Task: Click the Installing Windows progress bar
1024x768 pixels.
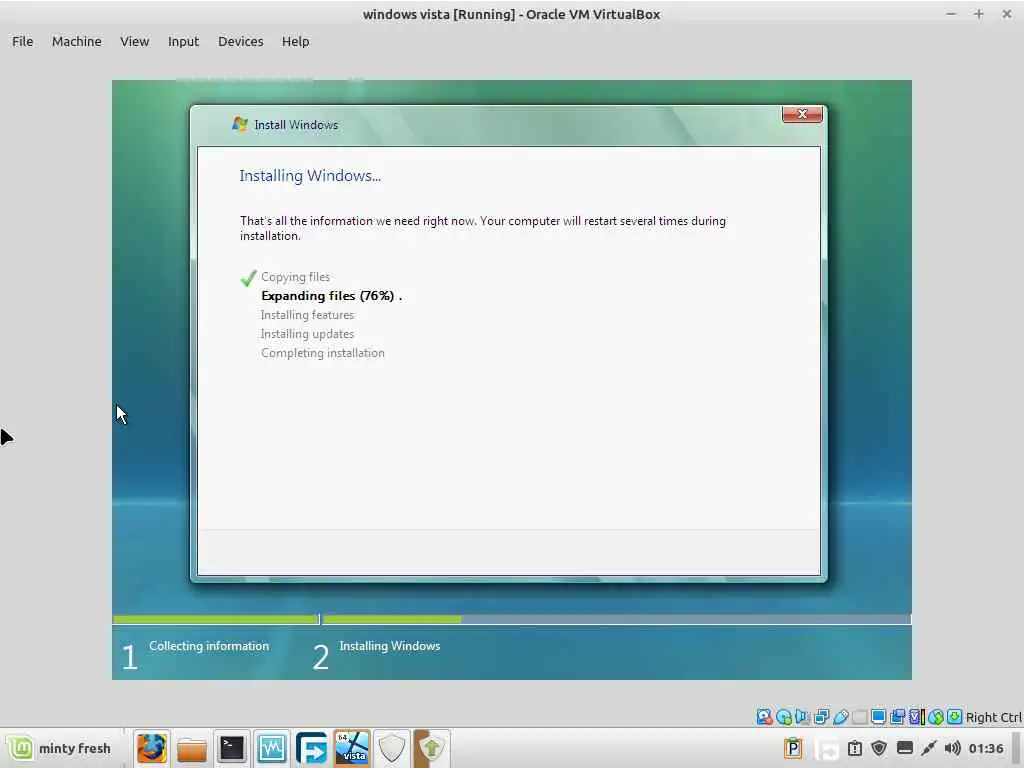Action: [616, 619]
